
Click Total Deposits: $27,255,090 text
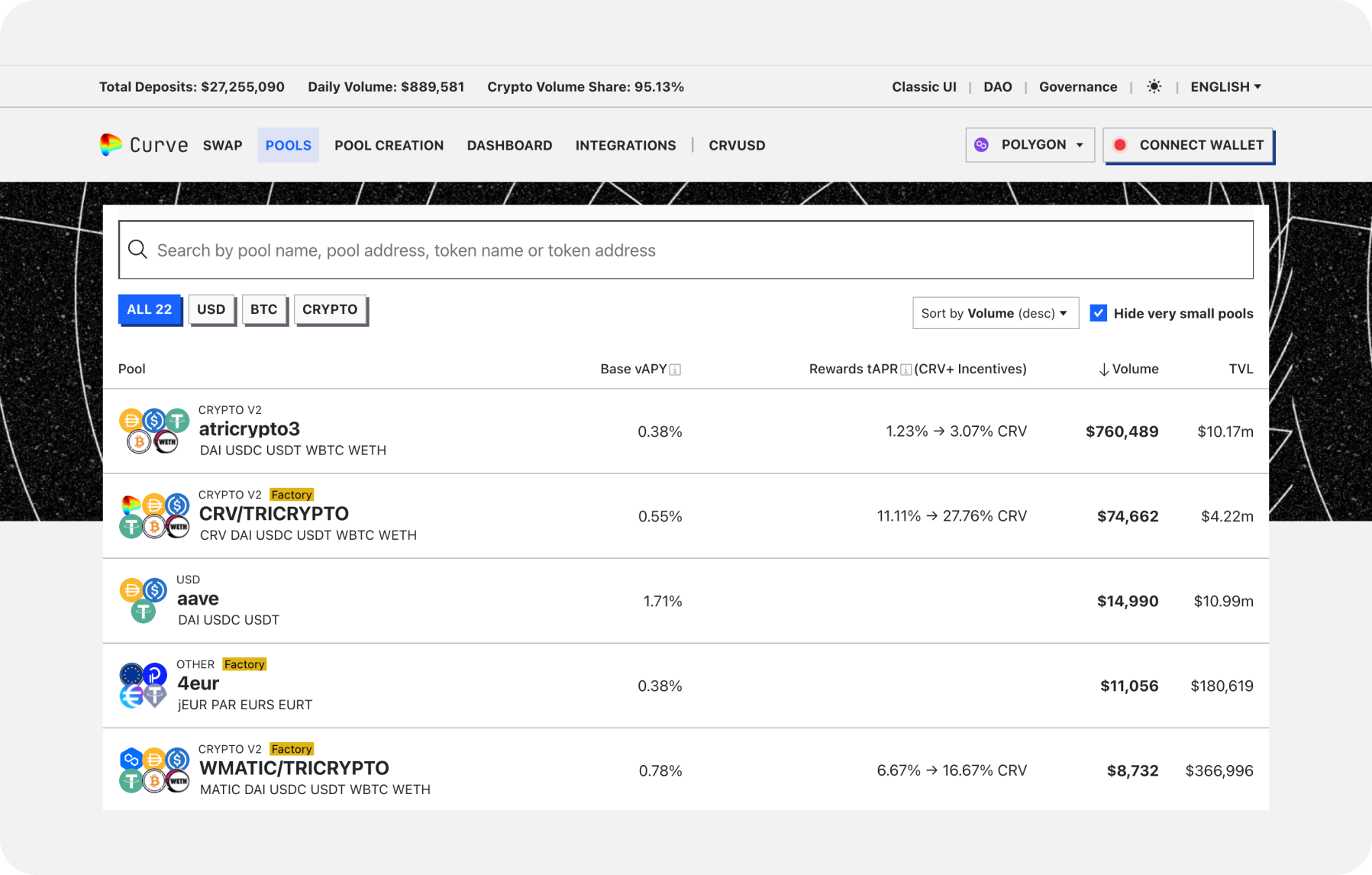192,86
